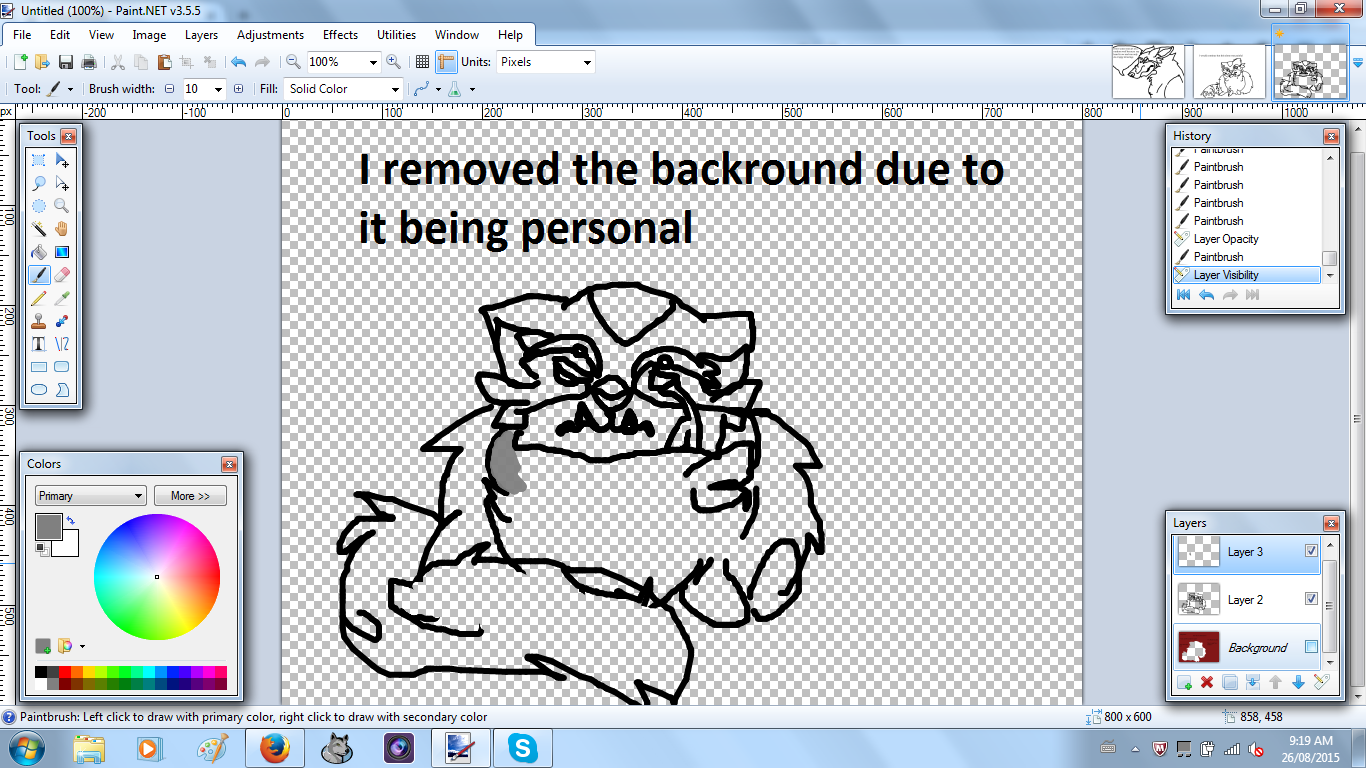Image resolution: width=1366 pixels, height=768 pixels.
Task: Select the Color Picker tool
Action: coord(62,298)
